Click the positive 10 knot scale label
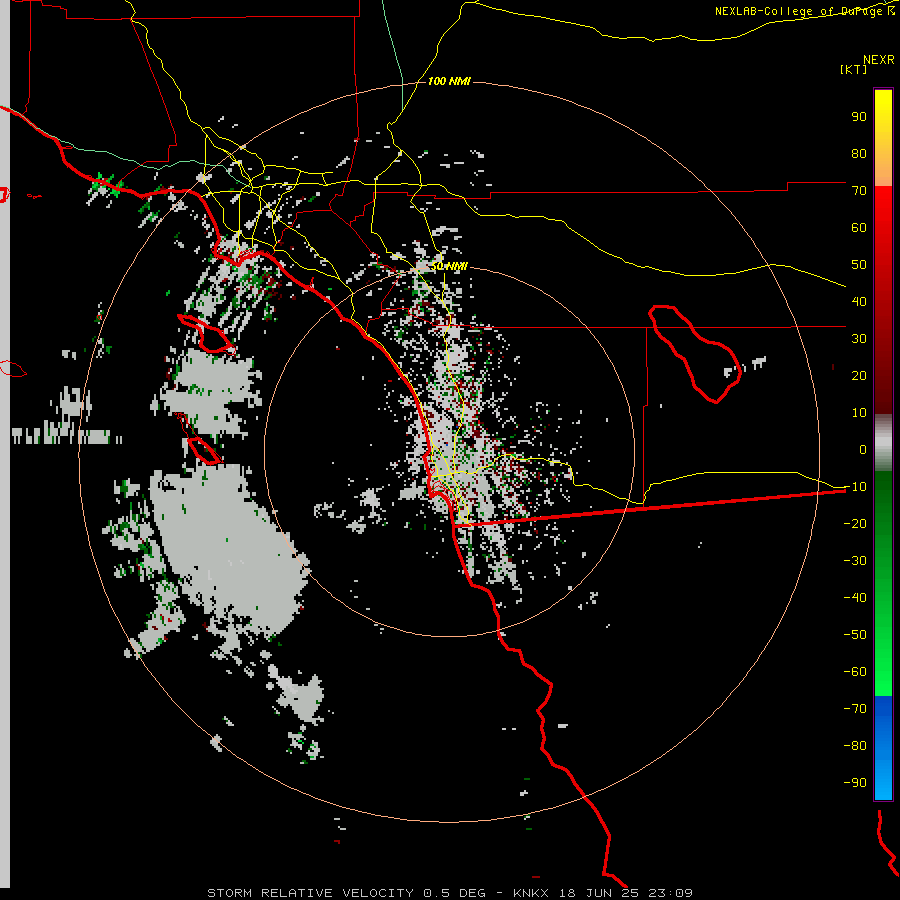 tap(859, 413)
